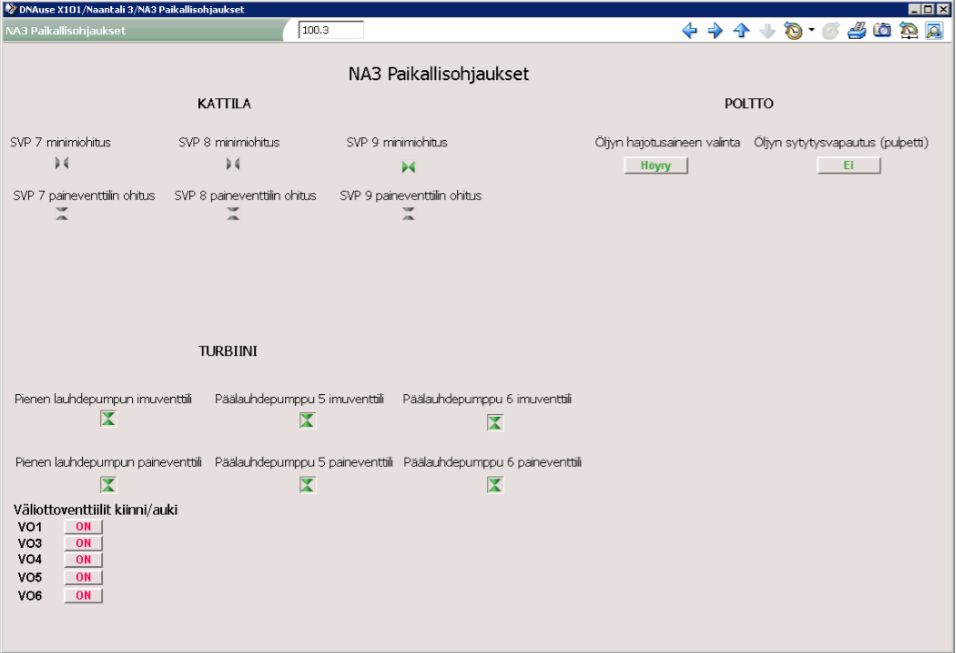The height and width of the screenshot is (653, 957).
Task: Select Päälauhdepumppu 5 paineventtiili valve icon
Action: pyautogui.click(x=307, y=485)
